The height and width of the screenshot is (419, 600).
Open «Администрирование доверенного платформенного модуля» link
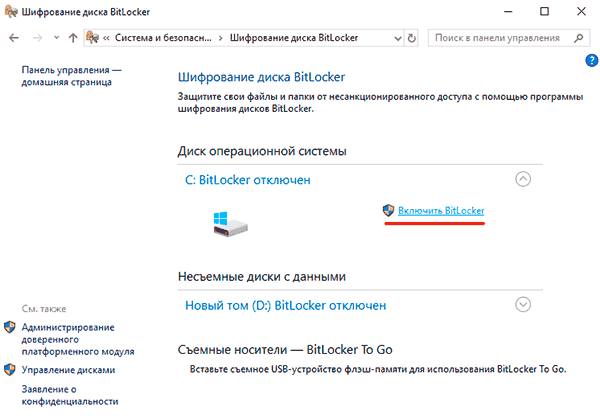pos(78,339)
